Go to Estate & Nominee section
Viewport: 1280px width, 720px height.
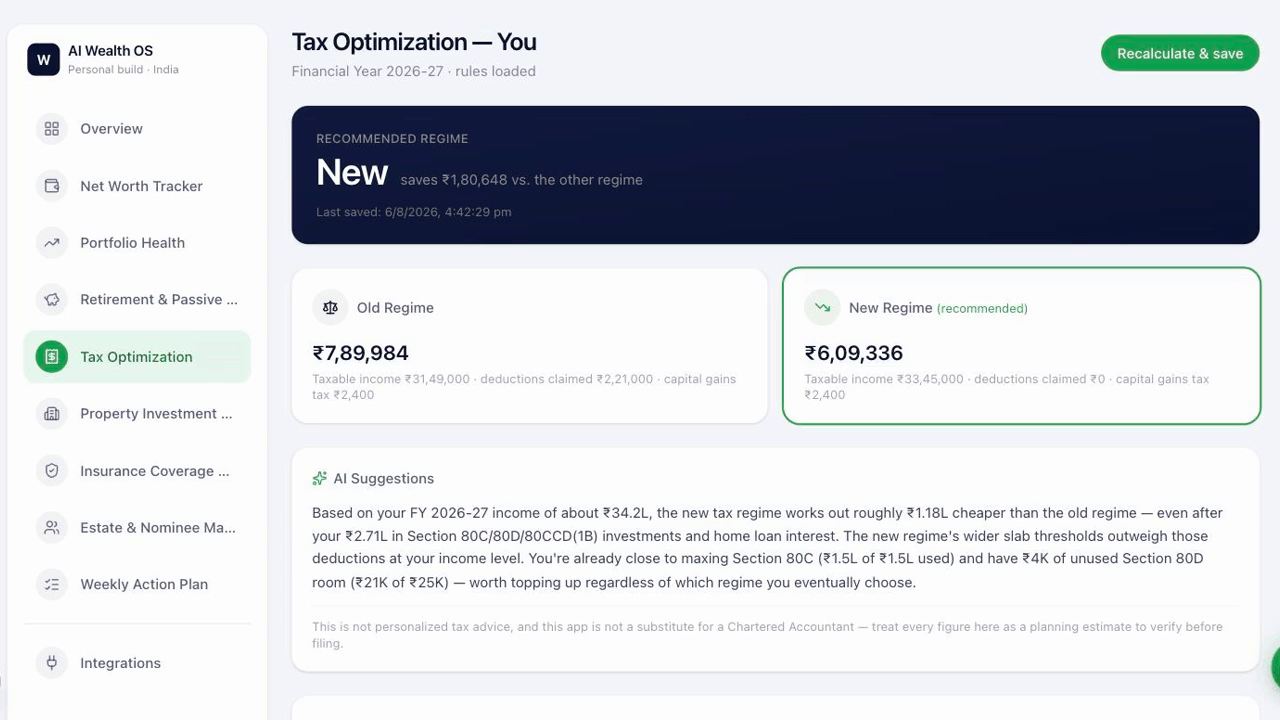click(x=137, y=527)
